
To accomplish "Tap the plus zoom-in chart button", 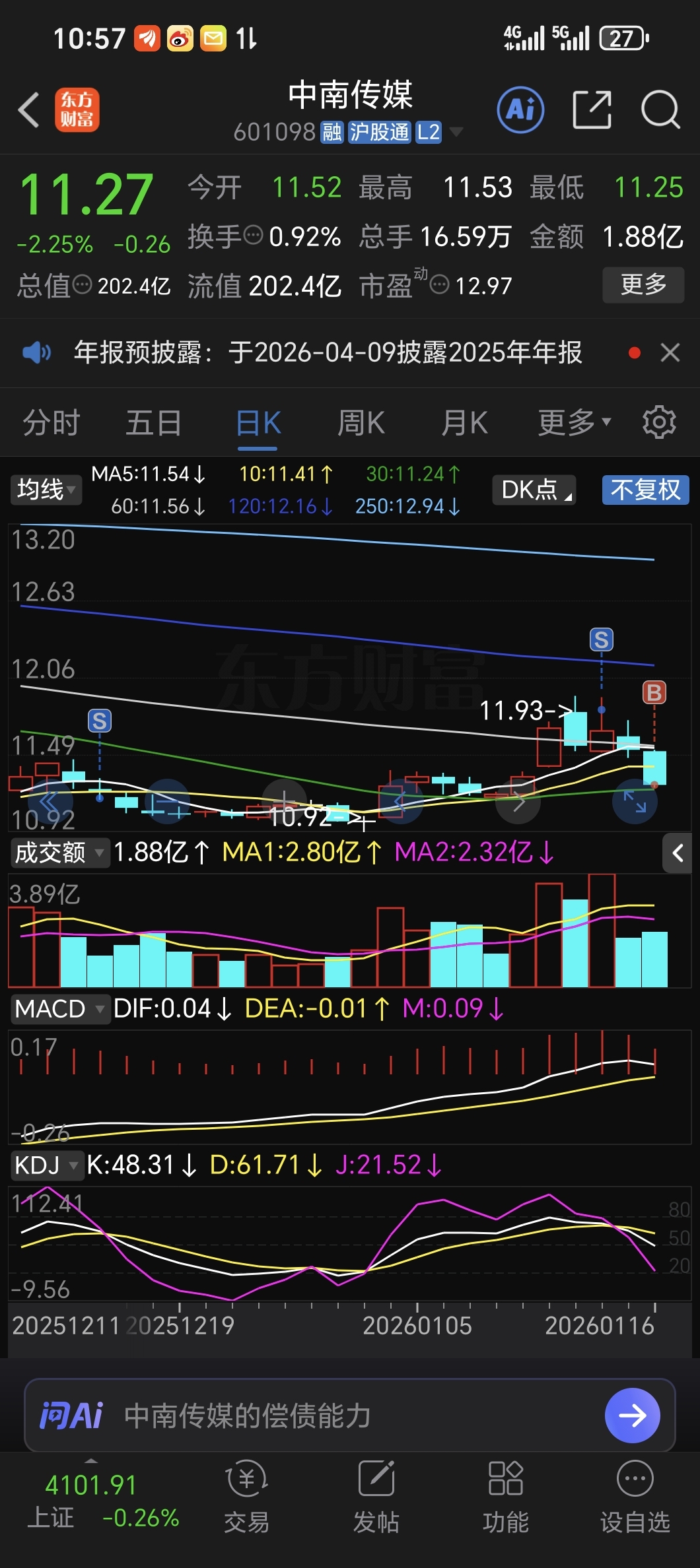I will [x=284, y=802].
